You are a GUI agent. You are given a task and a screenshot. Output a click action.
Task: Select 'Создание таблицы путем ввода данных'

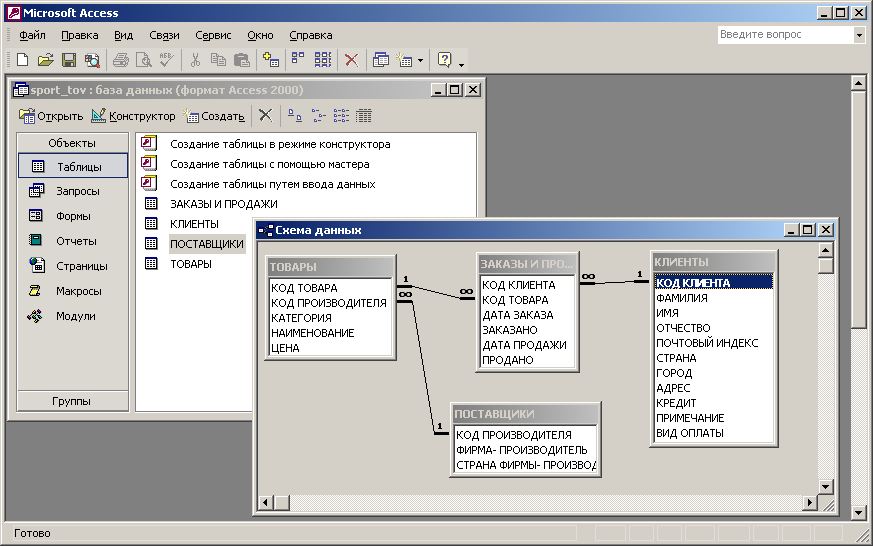(x=273, y=184)
